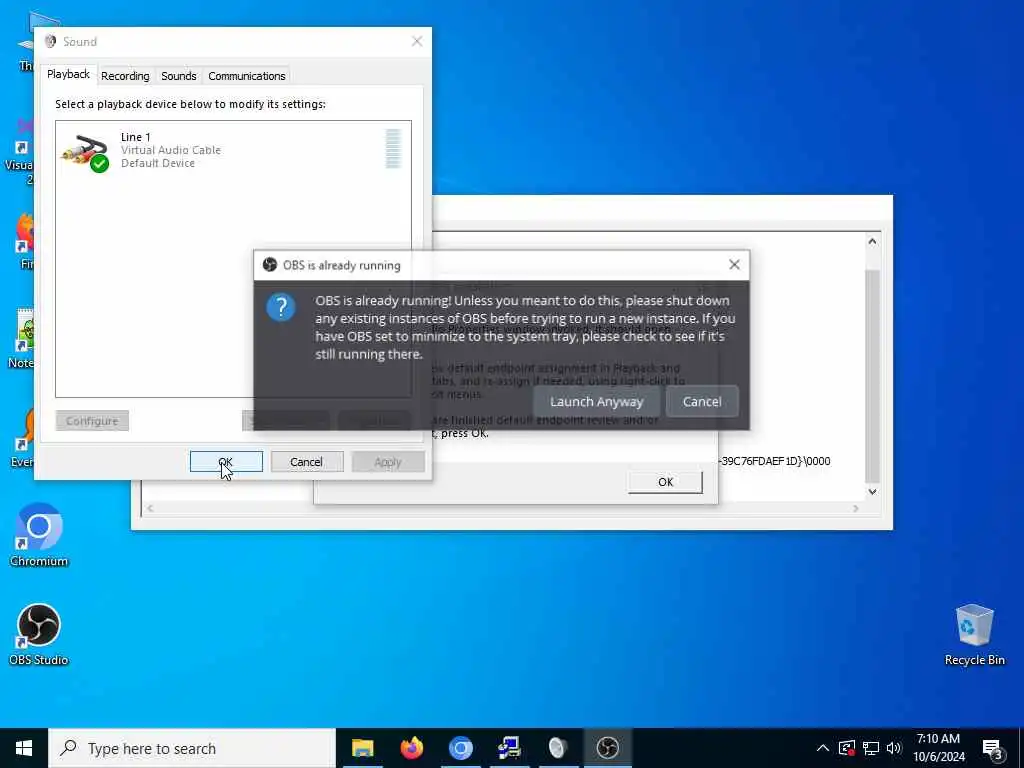The image size is (1024, 768).
Task: Click OK in the background endpoint dialog
Action: click(x=665, y=482)
